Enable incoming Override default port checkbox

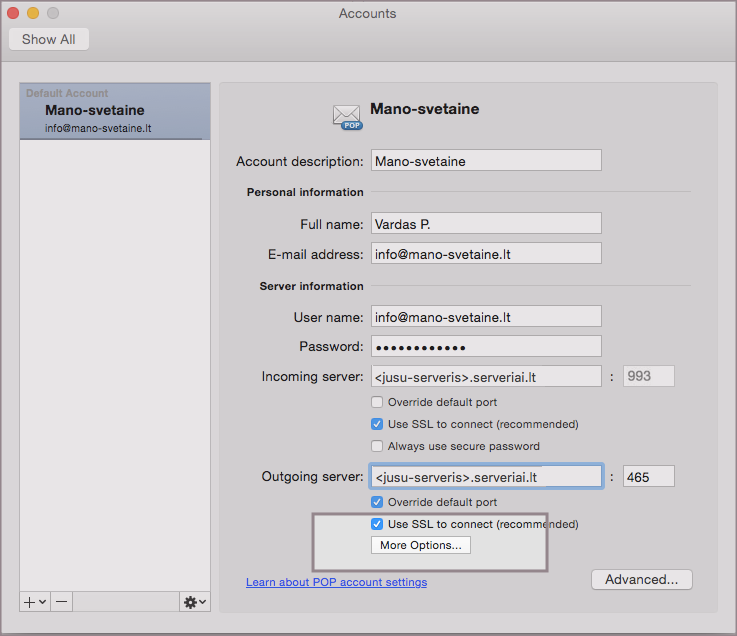pyautogui.click(x=377, y=402)
